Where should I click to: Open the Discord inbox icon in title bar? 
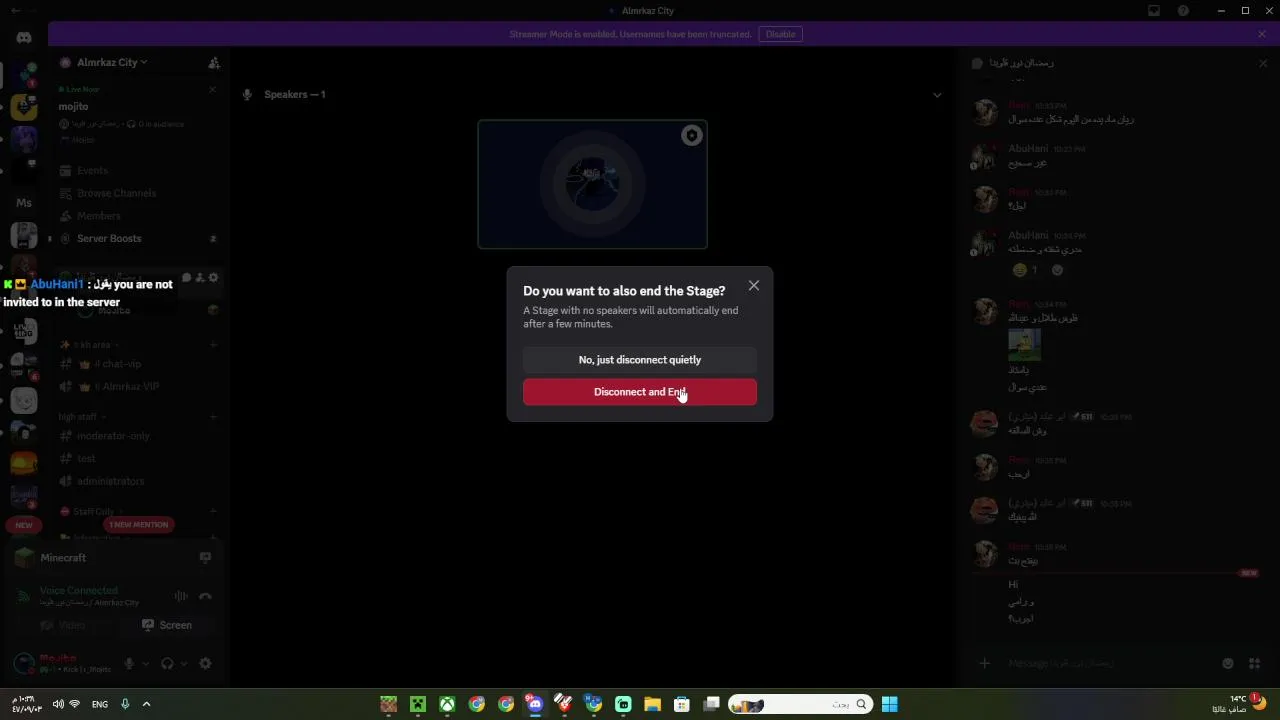(x=1154, y=11)
